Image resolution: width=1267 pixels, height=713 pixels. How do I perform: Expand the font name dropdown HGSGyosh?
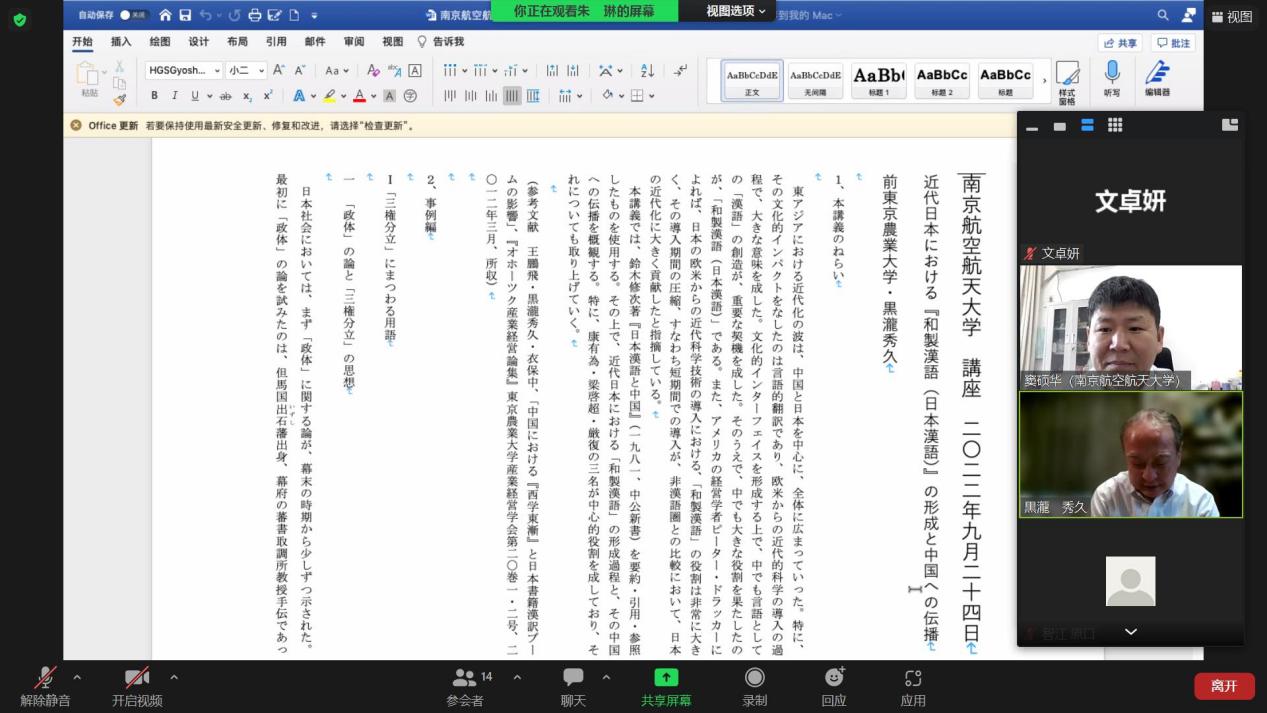click(217, 71)
